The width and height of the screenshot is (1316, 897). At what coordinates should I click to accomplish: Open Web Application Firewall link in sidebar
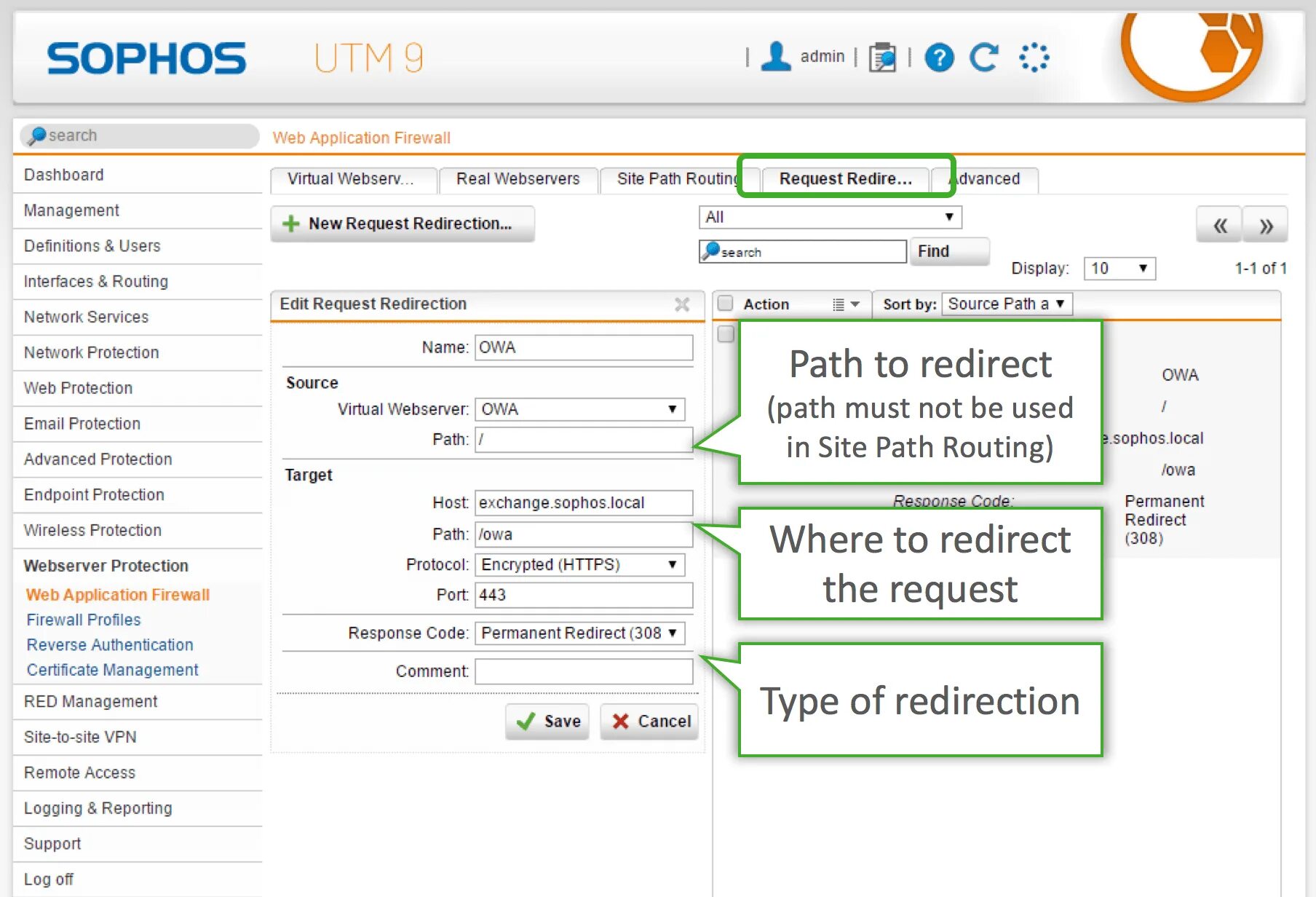click(118, 595)
